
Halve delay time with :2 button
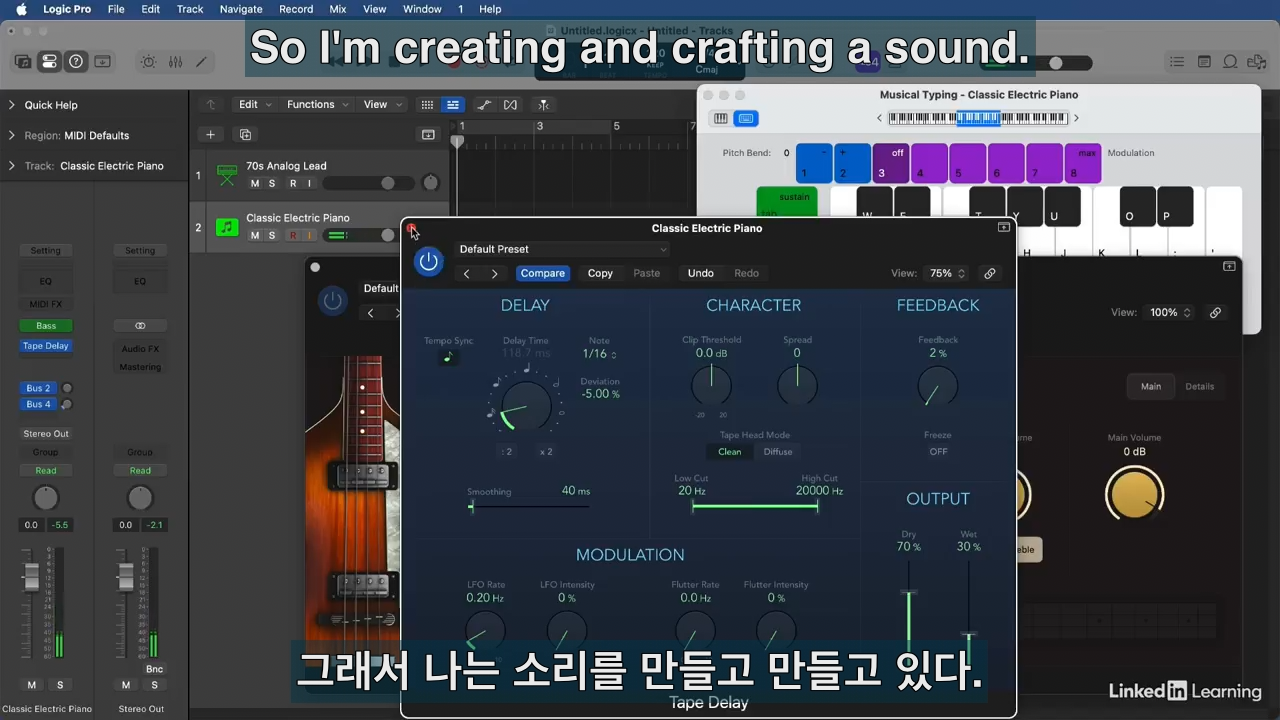pyautogui.click(x=507, y=452)
